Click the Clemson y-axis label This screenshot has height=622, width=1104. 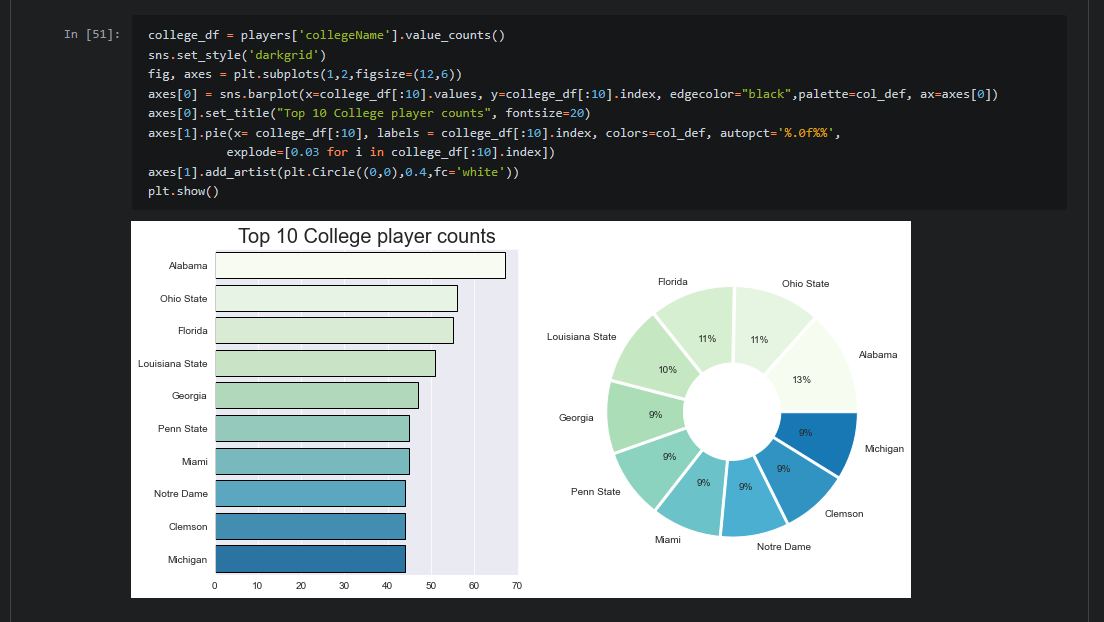188,527
